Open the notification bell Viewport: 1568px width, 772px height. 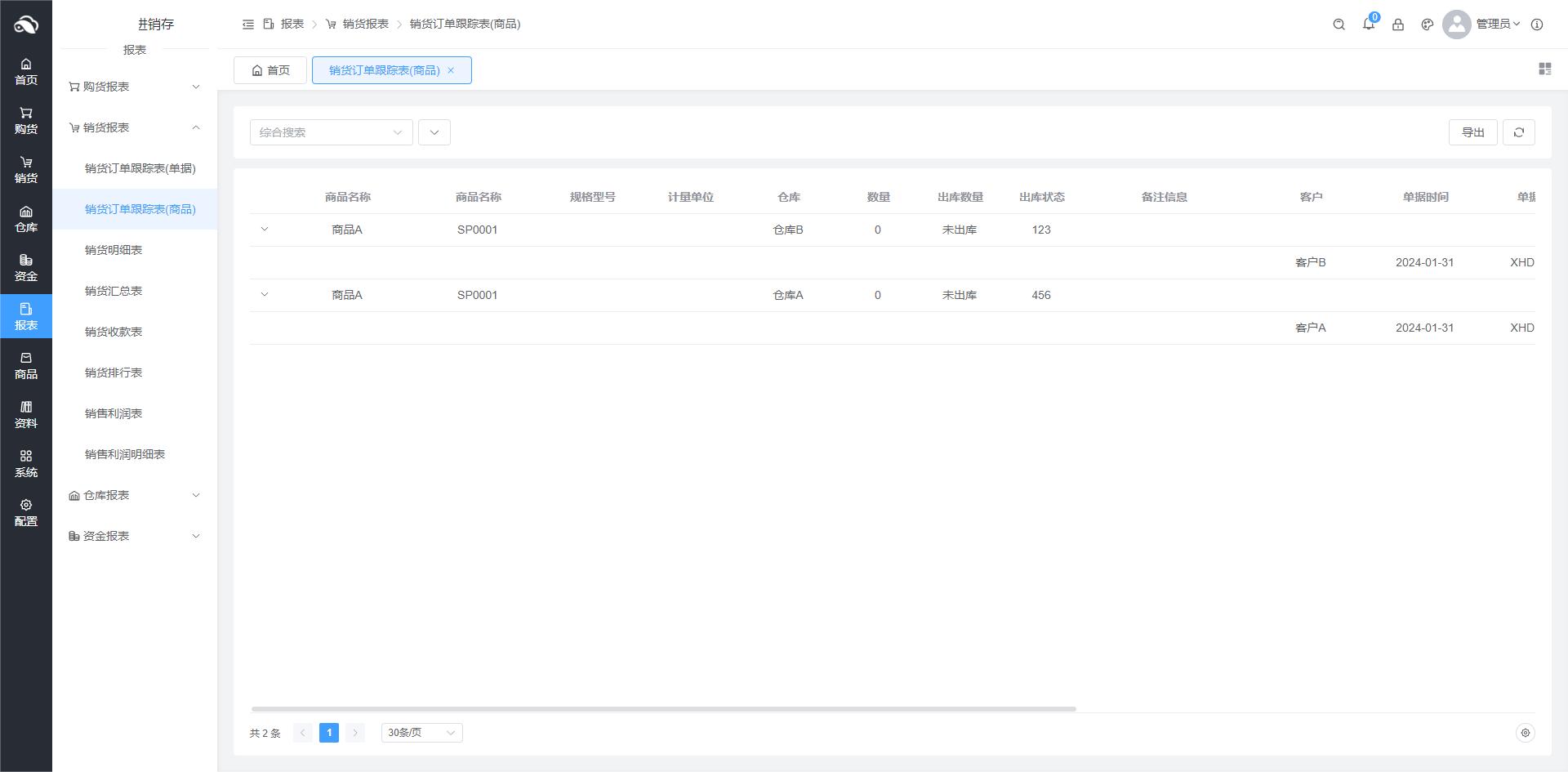(x=1368, y=25)
